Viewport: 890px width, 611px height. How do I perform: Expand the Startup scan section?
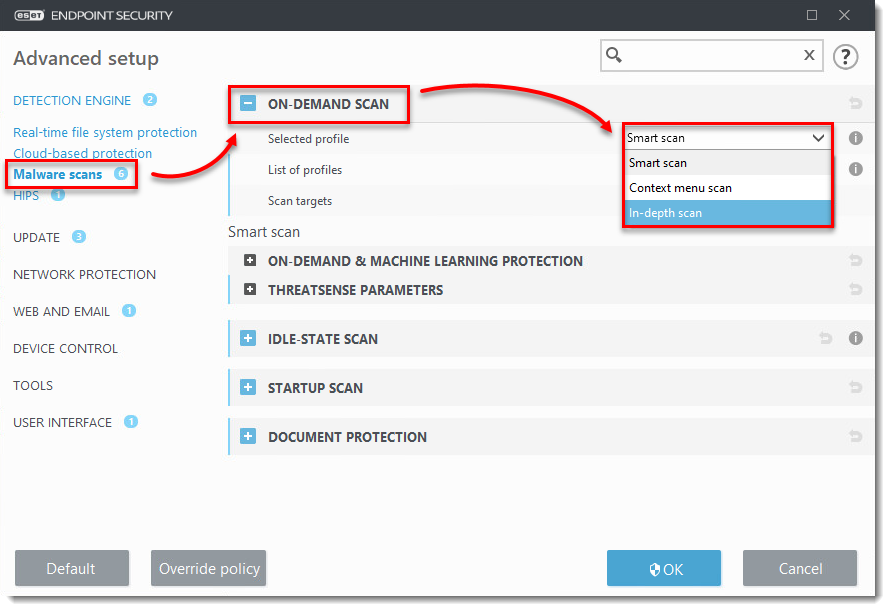click(x=248, y=387)
